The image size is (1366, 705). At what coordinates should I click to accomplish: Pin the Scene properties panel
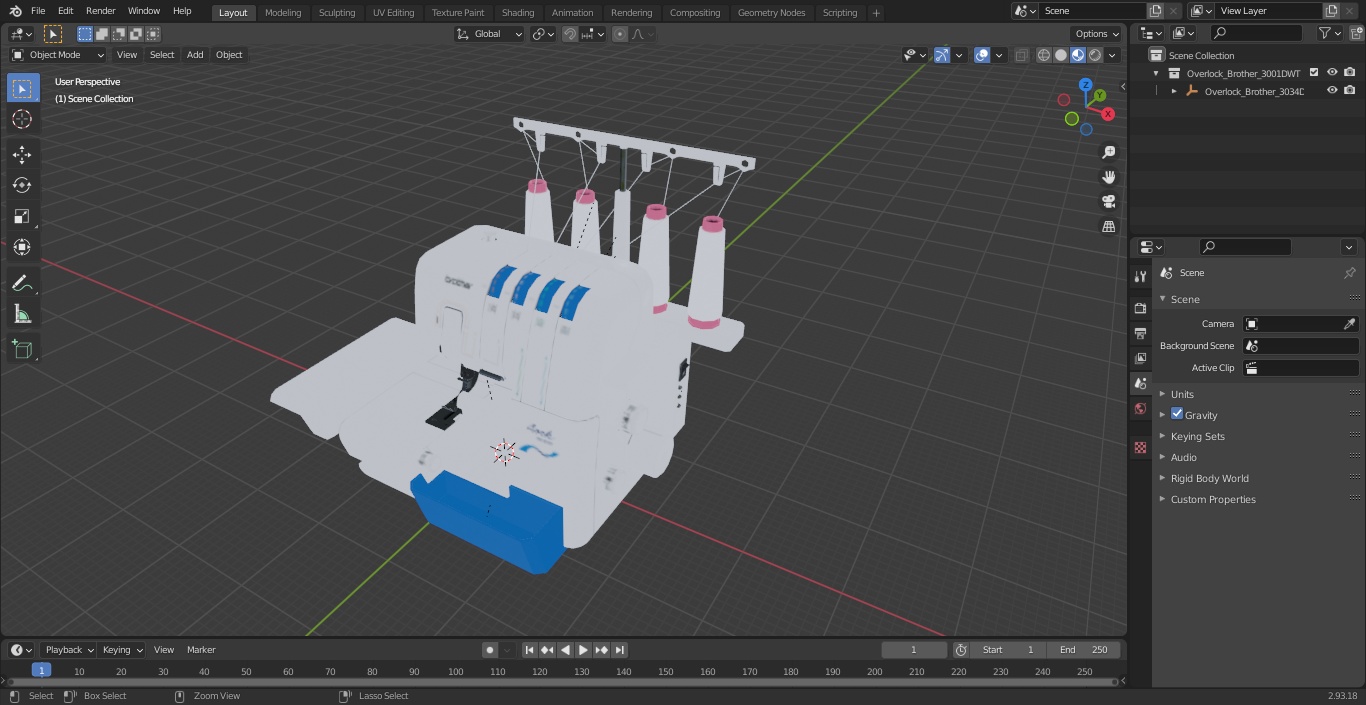[1349, 273]
